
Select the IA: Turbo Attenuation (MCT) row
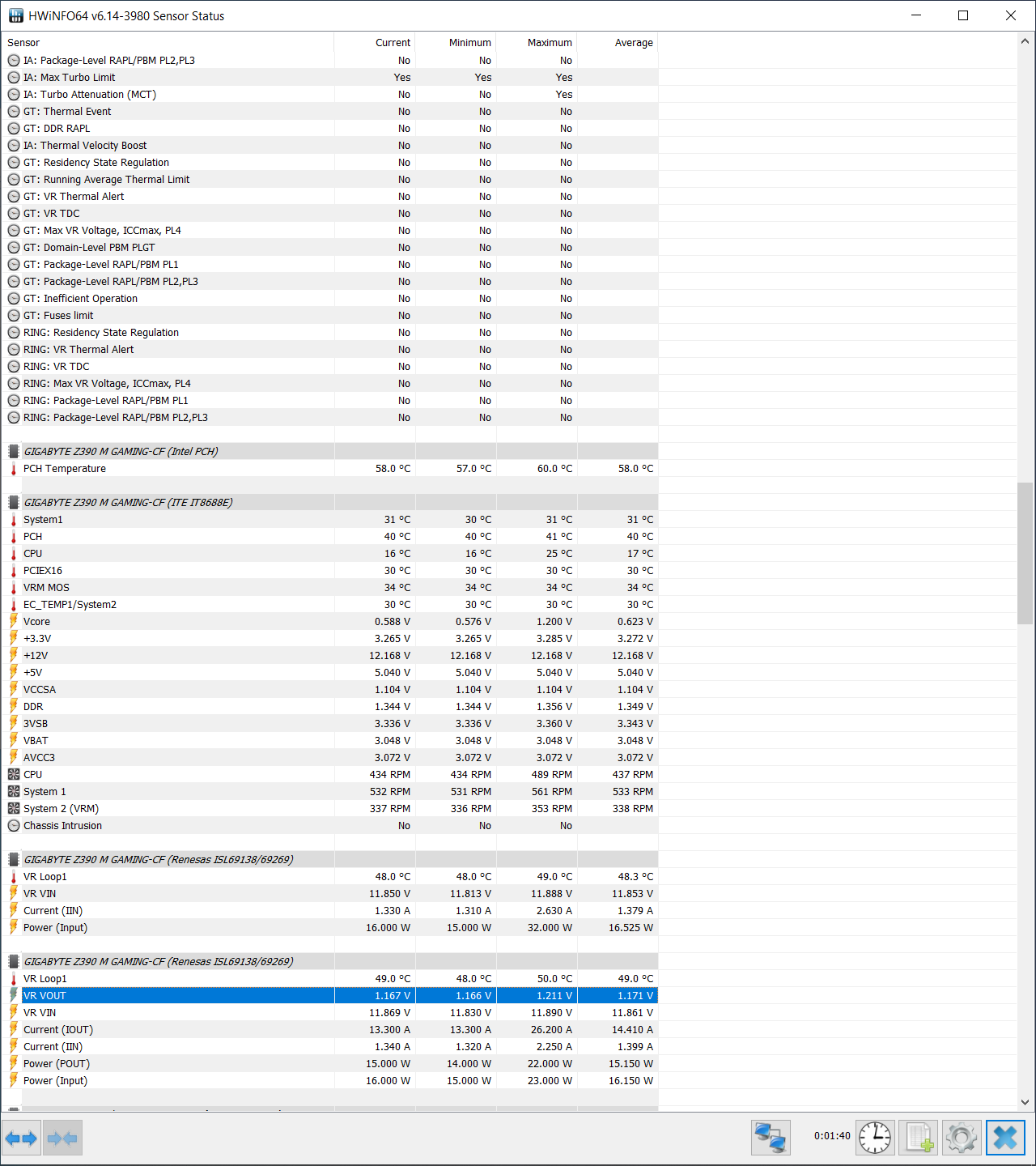(x=329, y=95)
